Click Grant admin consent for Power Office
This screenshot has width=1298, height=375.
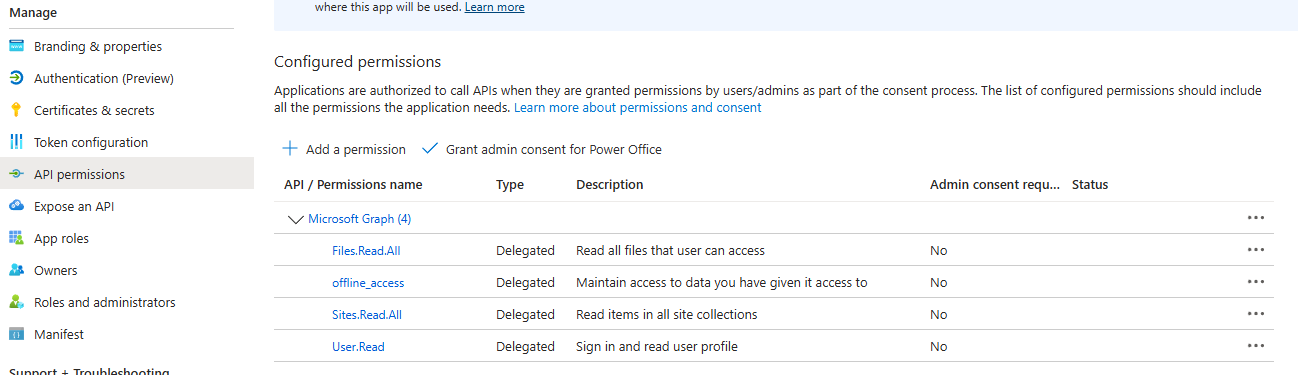coord(542,149)
